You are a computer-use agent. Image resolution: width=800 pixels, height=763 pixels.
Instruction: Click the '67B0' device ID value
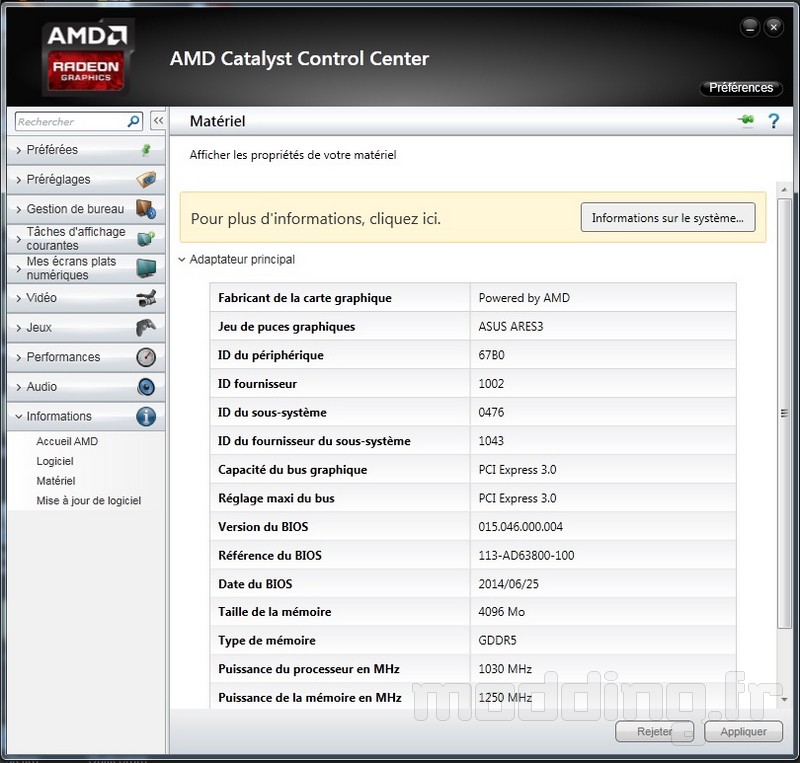pyautogui.click(x=491, y=355)
